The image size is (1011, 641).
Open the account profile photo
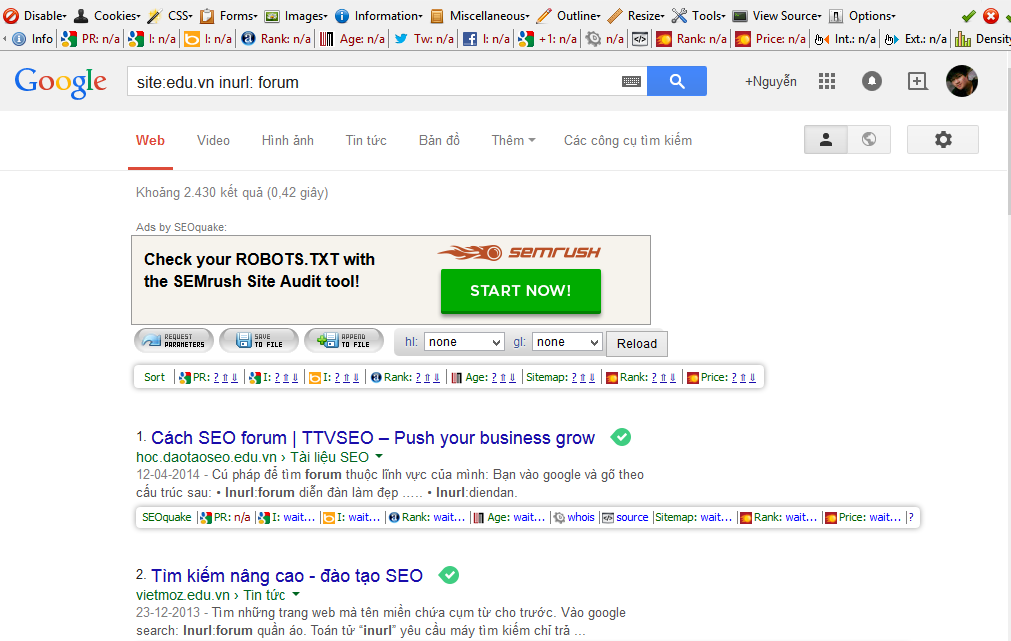click(961, 81)
